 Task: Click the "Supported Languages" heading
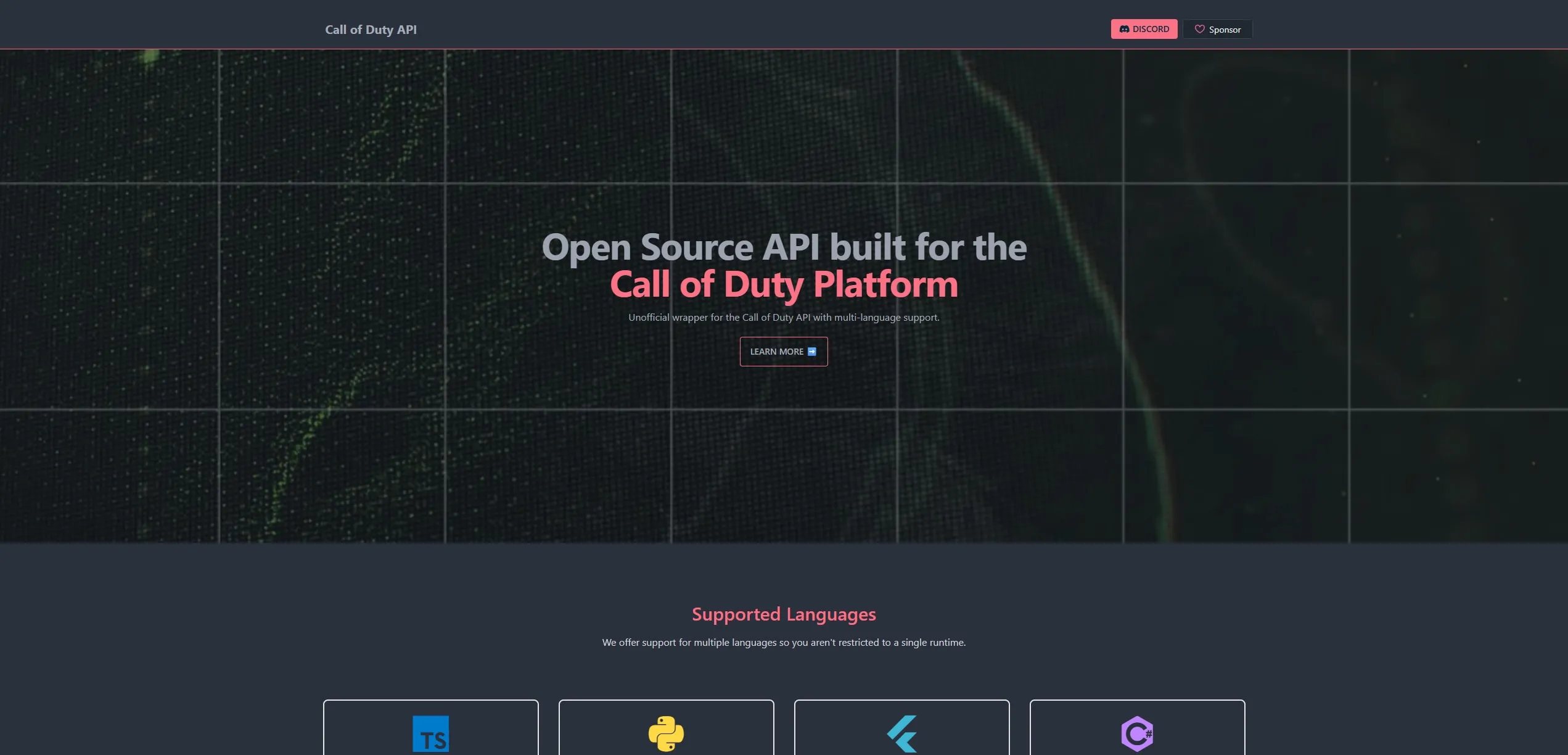pos(784,614)
